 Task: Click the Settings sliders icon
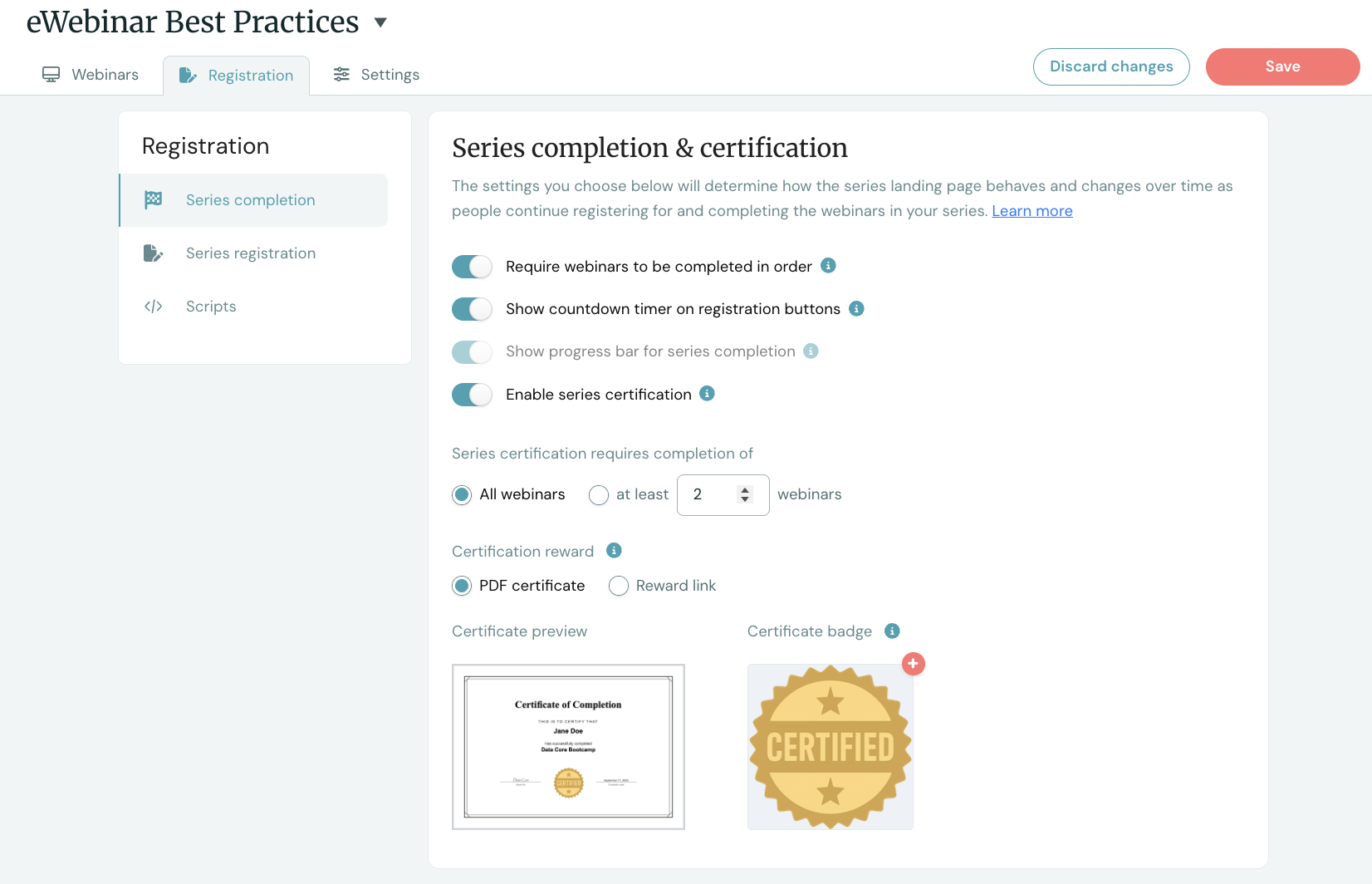341,74
